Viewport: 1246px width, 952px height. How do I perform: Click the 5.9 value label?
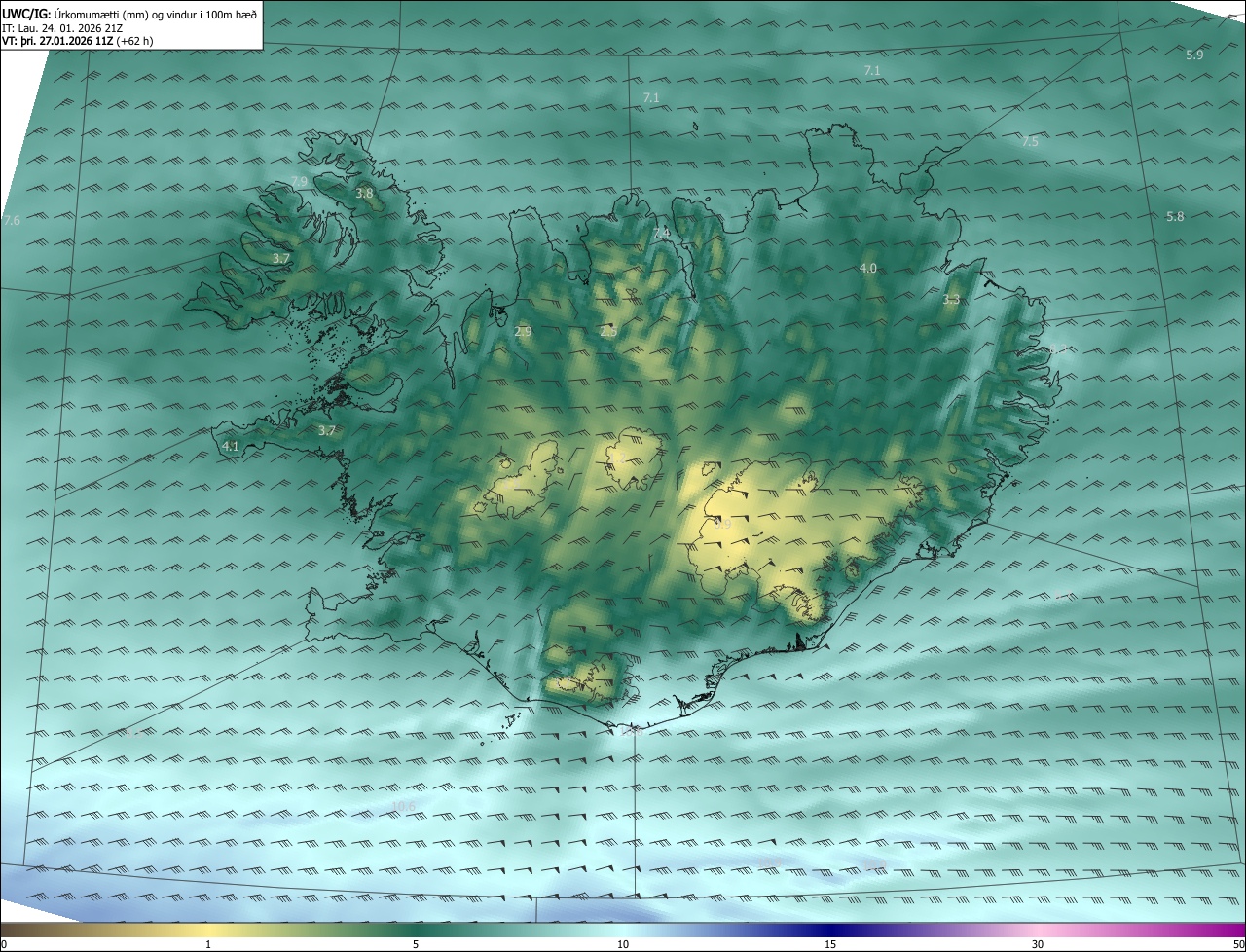1194,55
